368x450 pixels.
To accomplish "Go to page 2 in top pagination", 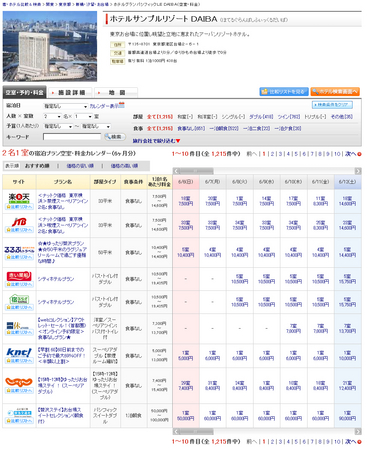I will (x=272, y=154).
